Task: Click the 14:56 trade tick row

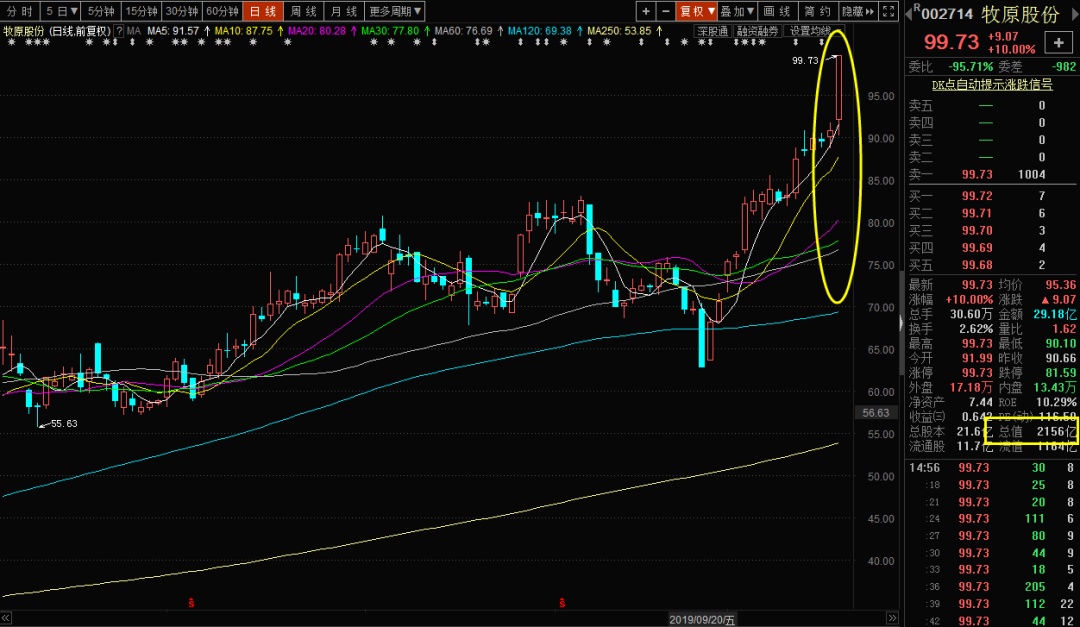Action: pos(992,468)
